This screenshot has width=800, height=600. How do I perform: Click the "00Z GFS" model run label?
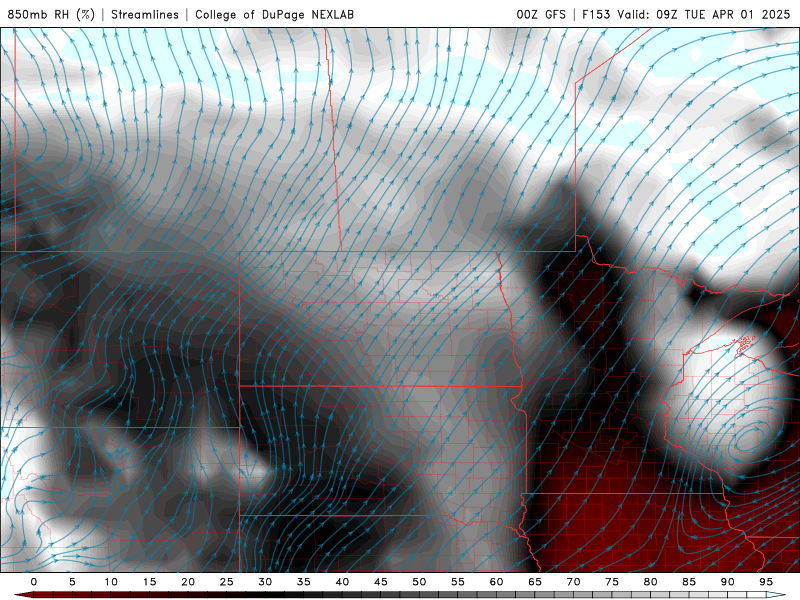[541, 14]
